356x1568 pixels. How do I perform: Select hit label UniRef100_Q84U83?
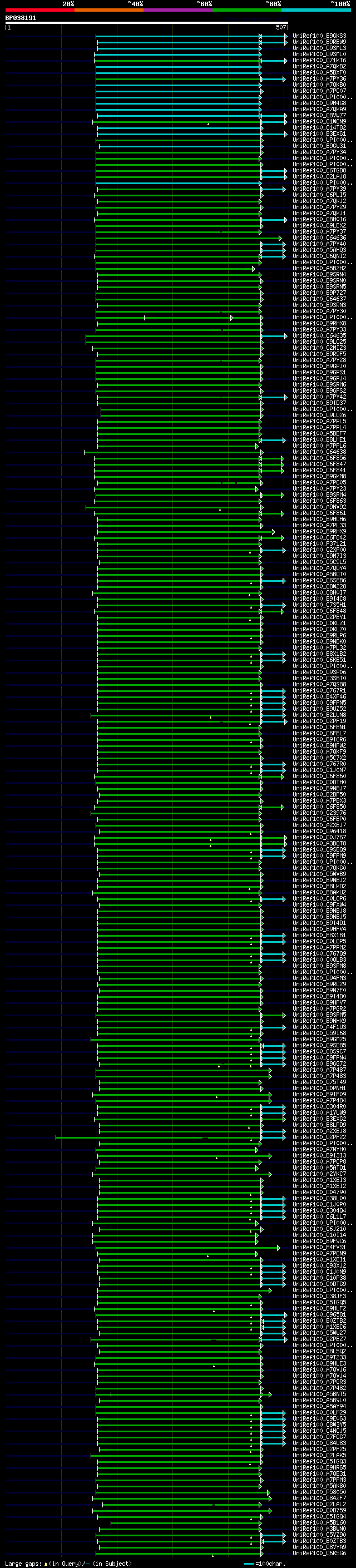(319, 1443)
